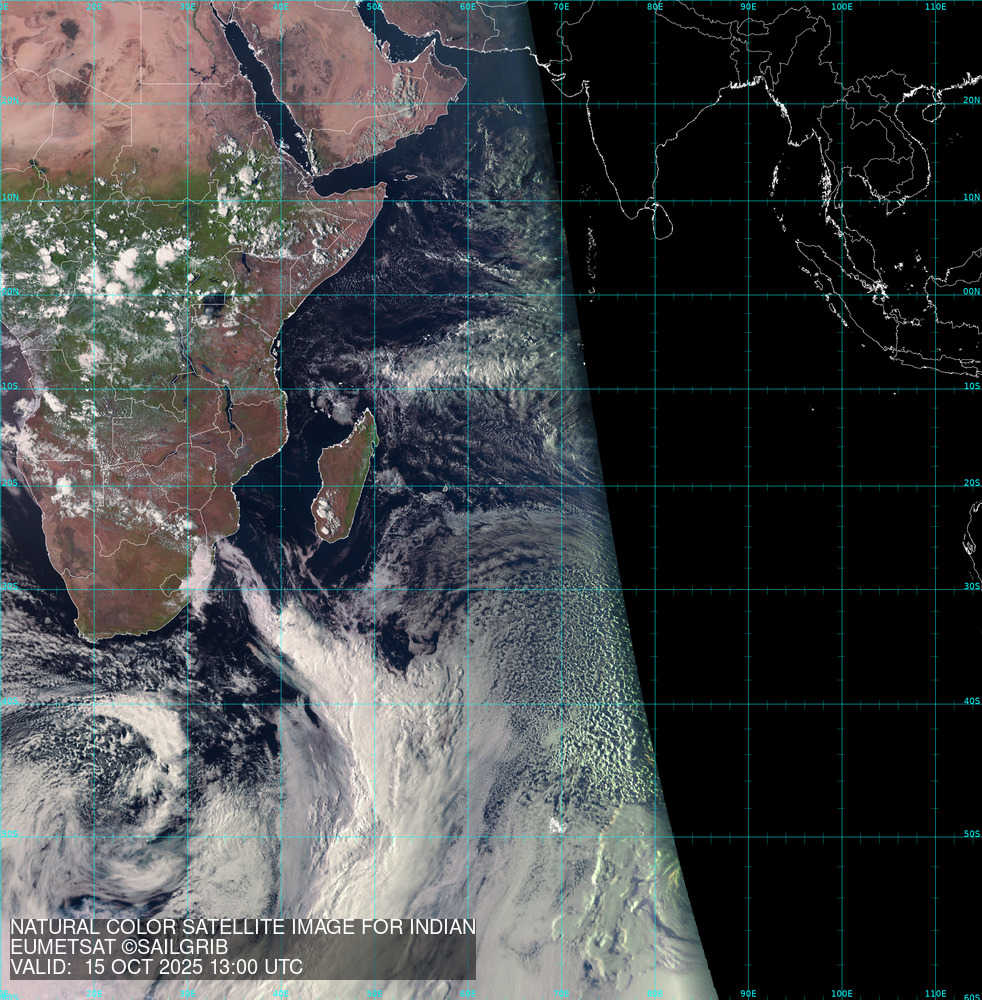This screenshot has height=1000, width=982.
Task: Click the 50S latitude label on right edge
Action: point(971,834)
